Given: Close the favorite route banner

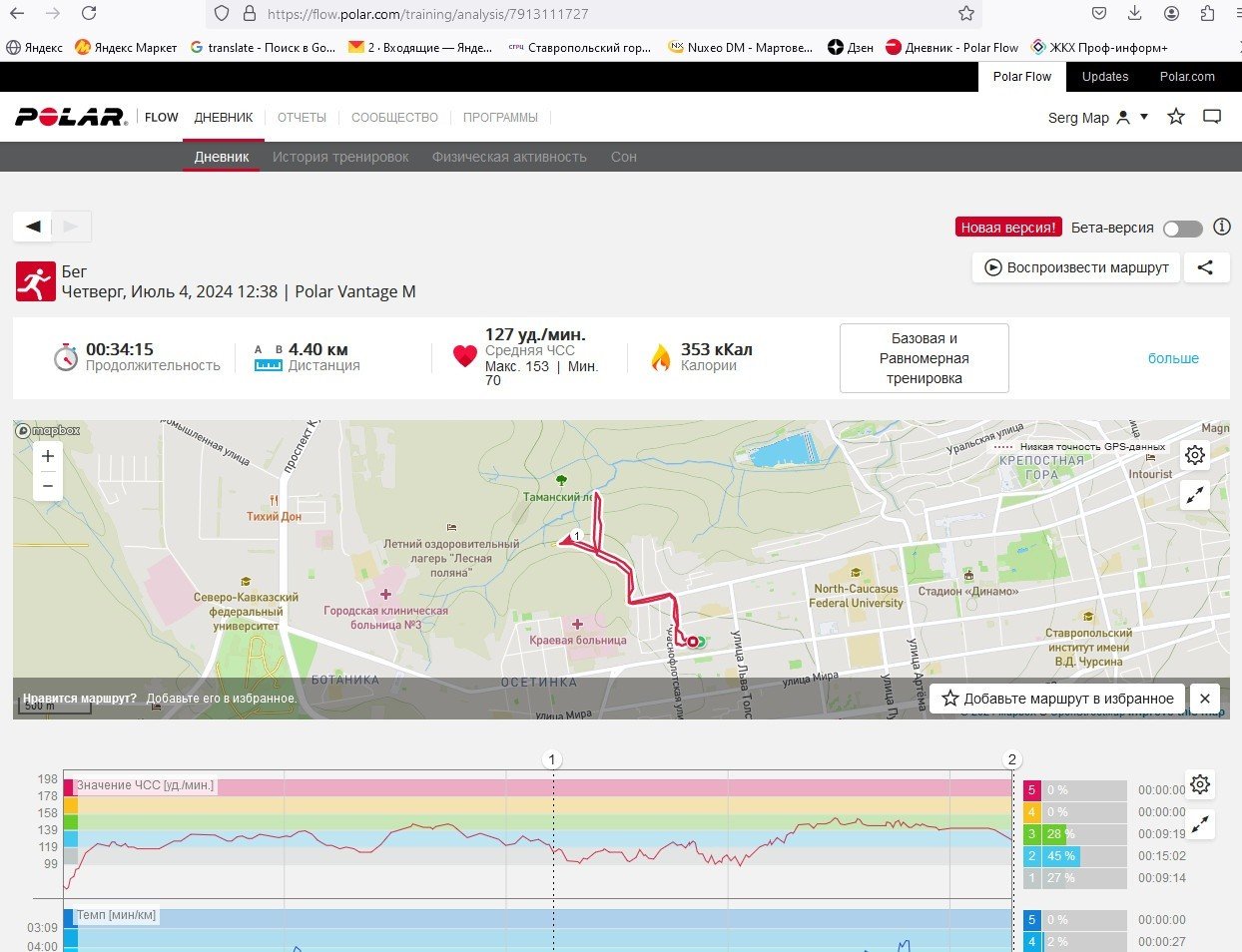Looking at the screenshot, I should (x=1205, y=699).
